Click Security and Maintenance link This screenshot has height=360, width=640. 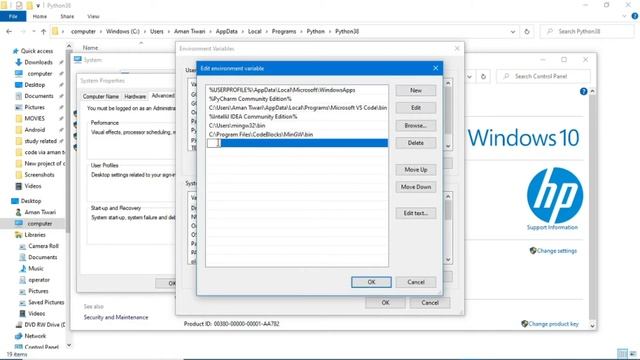point(116,317)
